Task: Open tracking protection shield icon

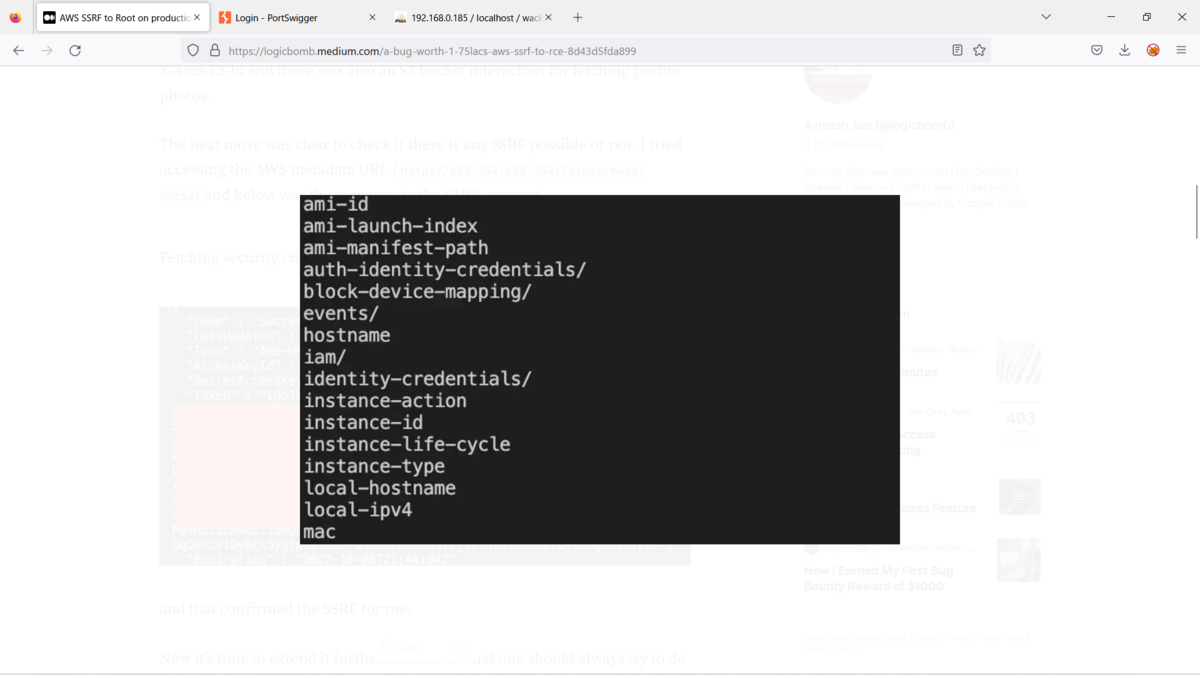Action: [x=193, y=50]
